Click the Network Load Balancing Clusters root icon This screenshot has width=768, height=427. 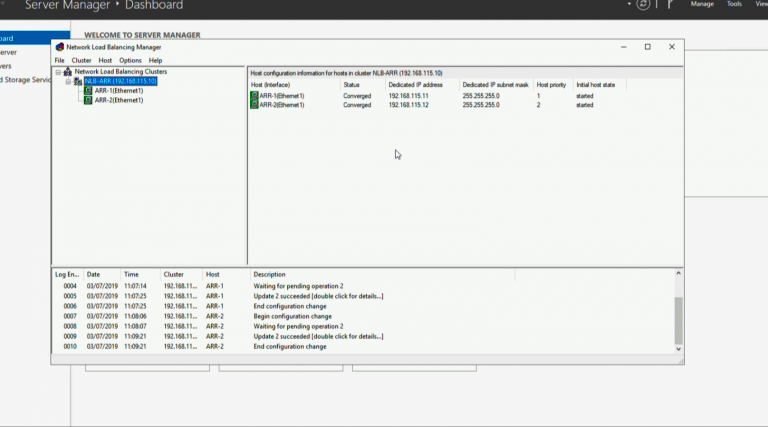(68, 71)
